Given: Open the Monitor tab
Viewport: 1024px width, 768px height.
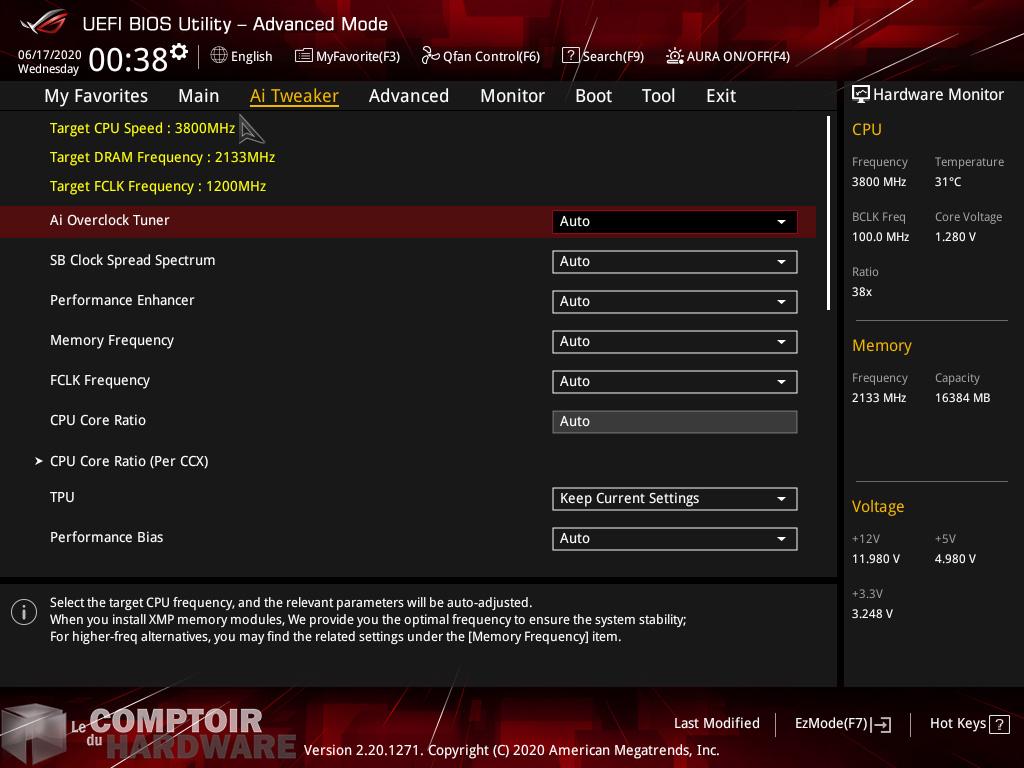Looking at the screenshot, I should pyautogui.click(x=513, y=96).
